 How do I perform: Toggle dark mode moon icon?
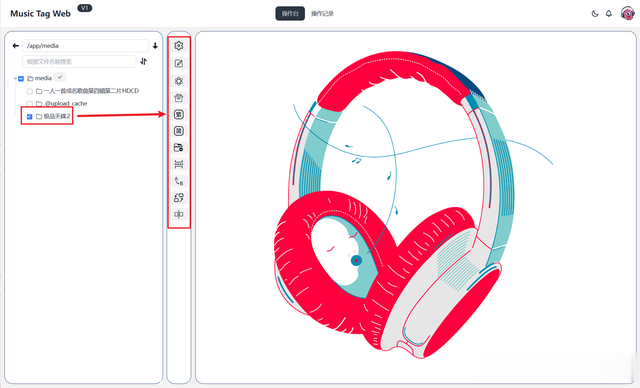coord(595,13)
